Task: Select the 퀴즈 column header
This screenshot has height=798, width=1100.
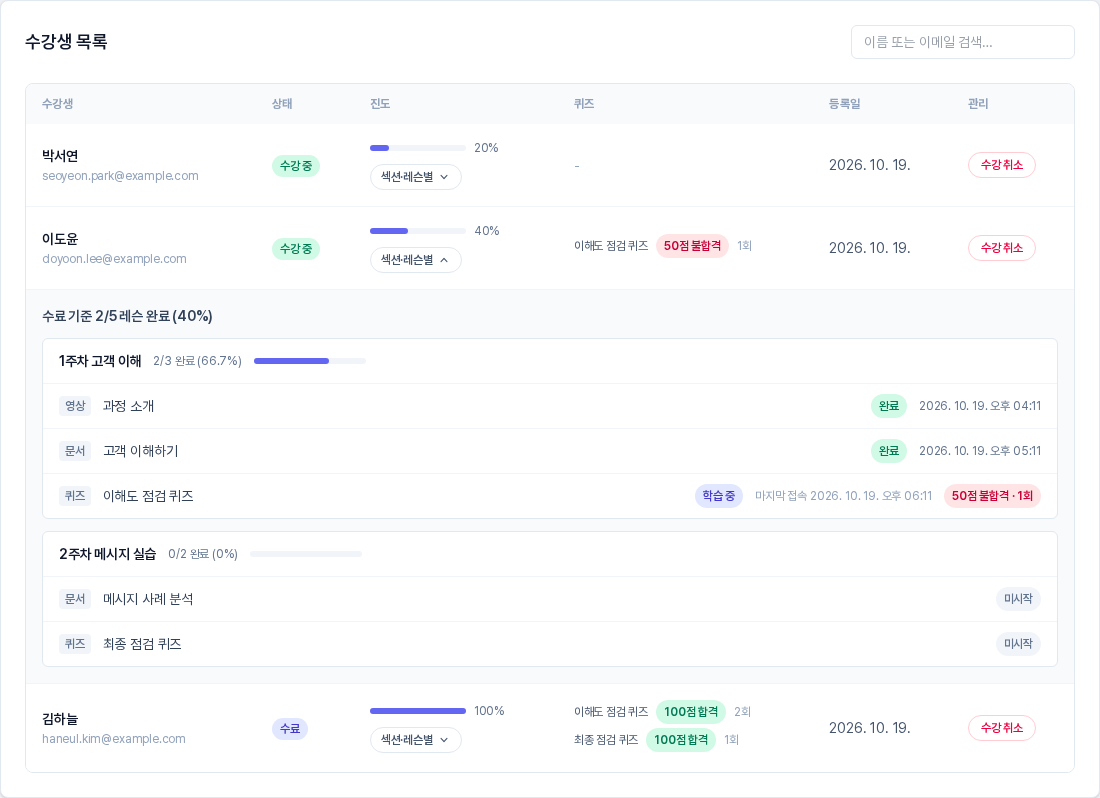Action: point(584,104)
